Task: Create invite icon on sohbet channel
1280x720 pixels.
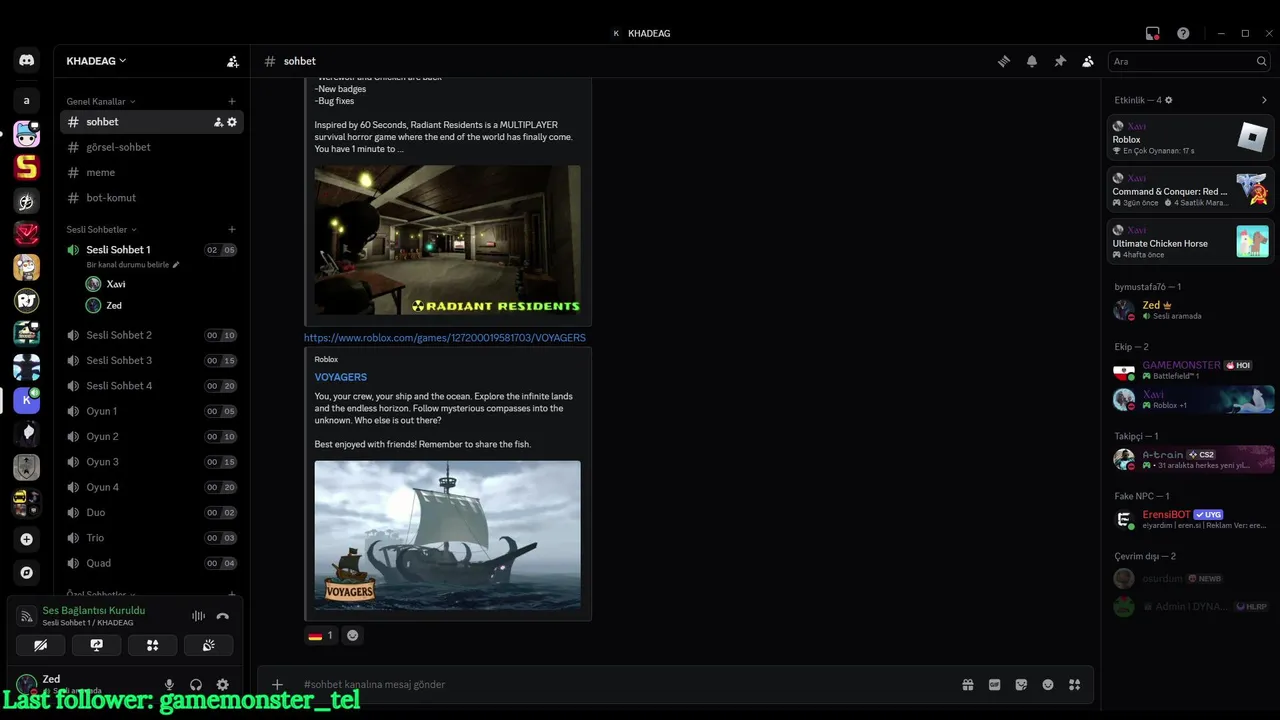Action: pyautogui.click(x=218, y=122)
